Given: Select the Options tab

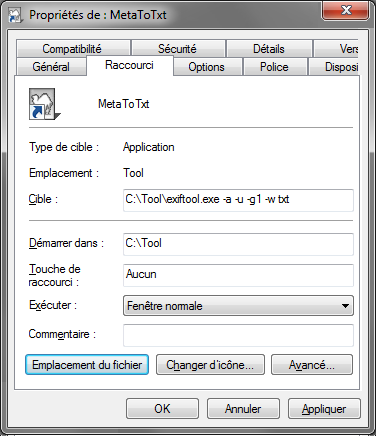Looking at the screenshot, I should [x=206, y=67].
